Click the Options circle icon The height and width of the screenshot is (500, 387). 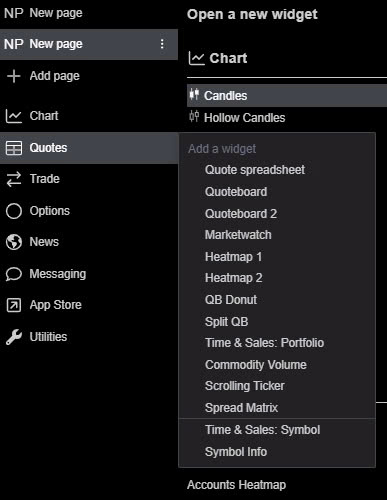[x=14, y=211]
